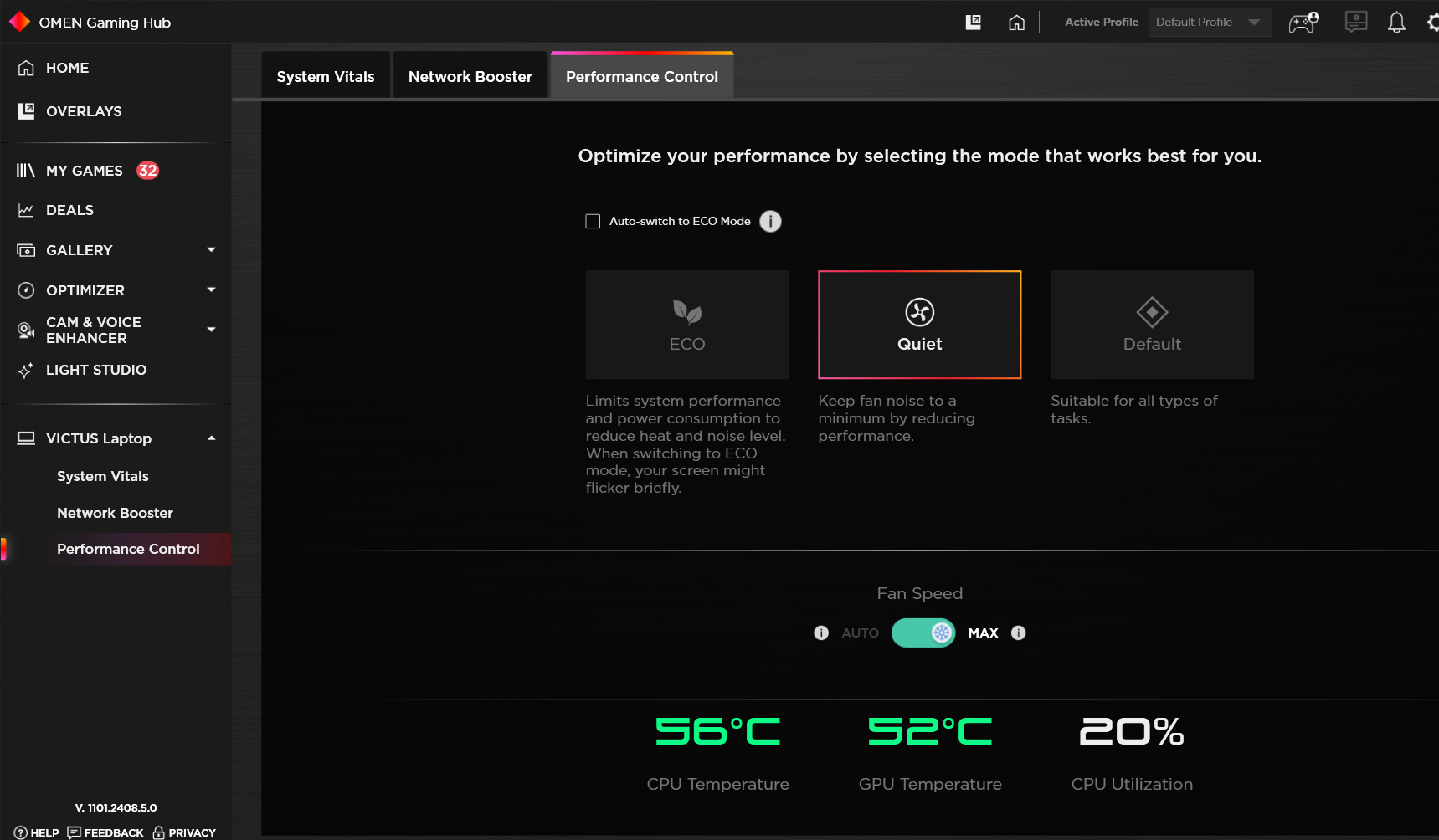
Task: Click the 56°C CPU Temperature reading
Action: pyautogui.click(x=718, y=731)
